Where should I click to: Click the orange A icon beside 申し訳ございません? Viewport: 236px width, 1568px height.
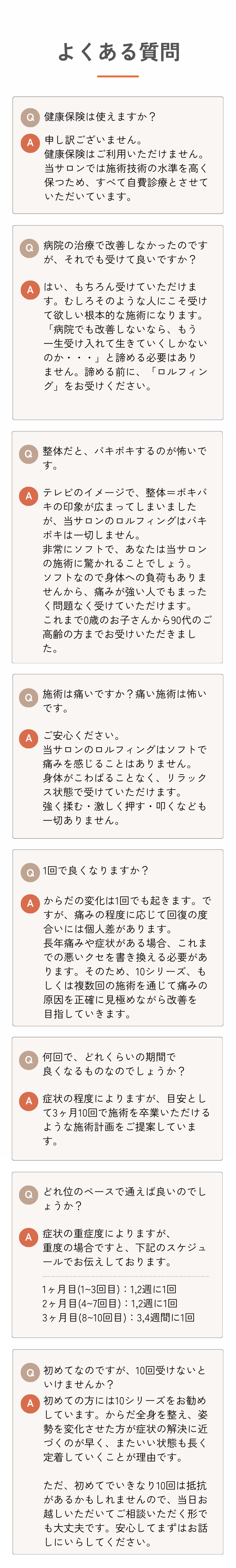30,143
